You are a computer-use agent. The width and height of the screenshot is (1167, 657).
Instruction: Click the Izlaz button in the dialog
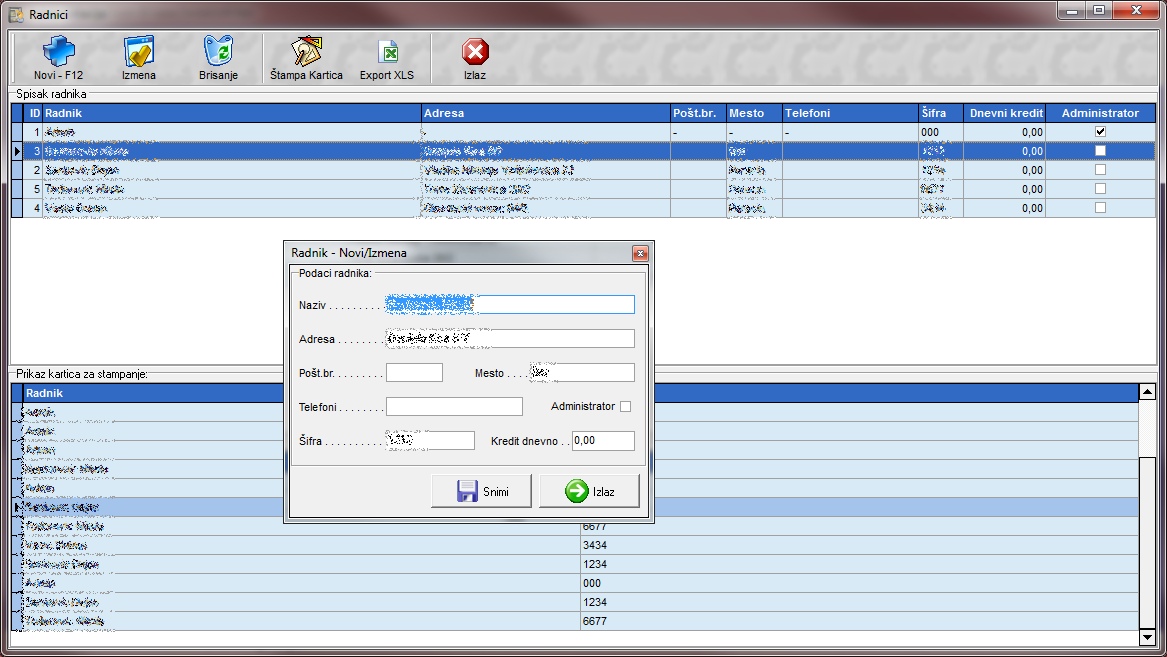point(589,491)
